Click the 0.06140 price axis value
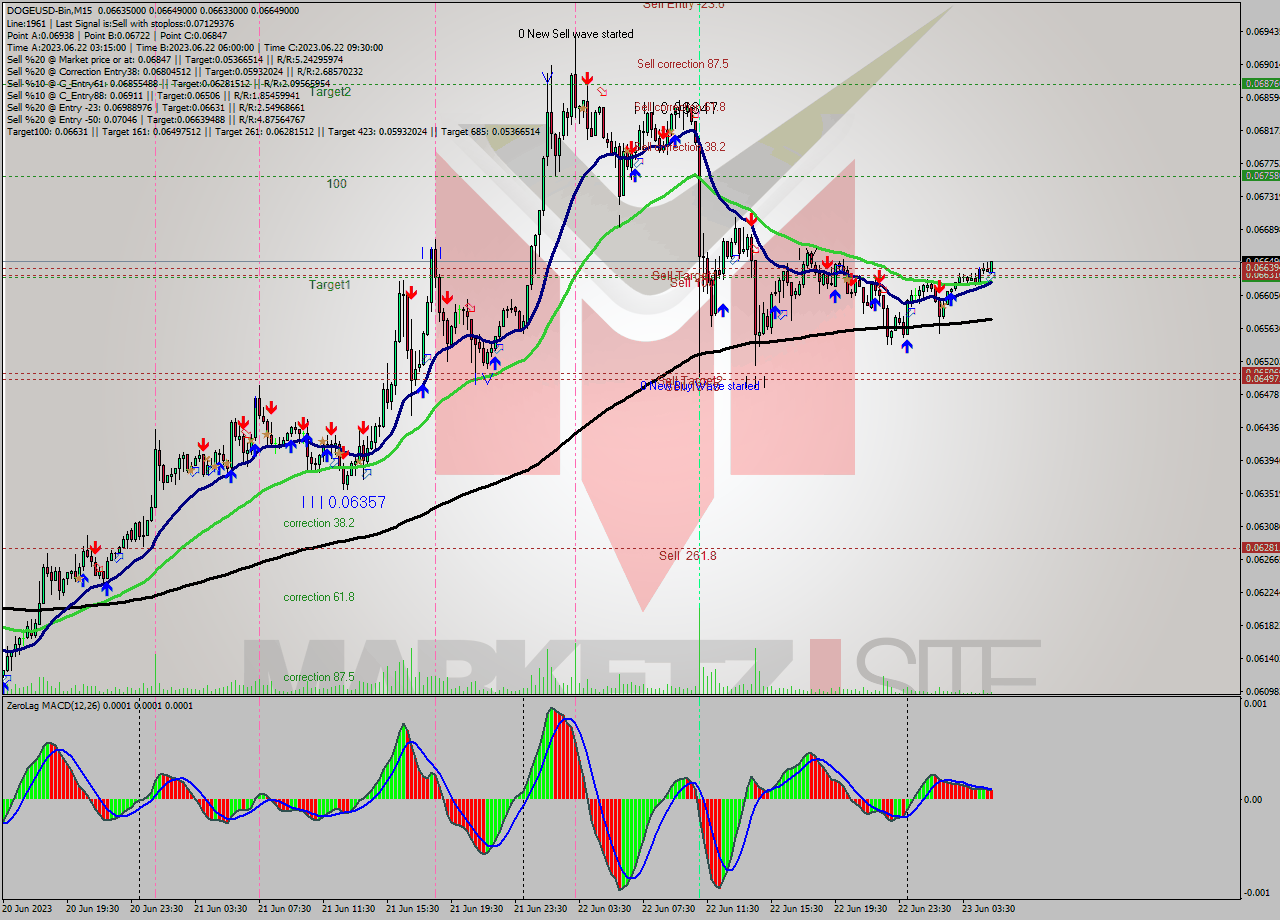Screen dimensions: 1280x920 tap(1261, 659)
